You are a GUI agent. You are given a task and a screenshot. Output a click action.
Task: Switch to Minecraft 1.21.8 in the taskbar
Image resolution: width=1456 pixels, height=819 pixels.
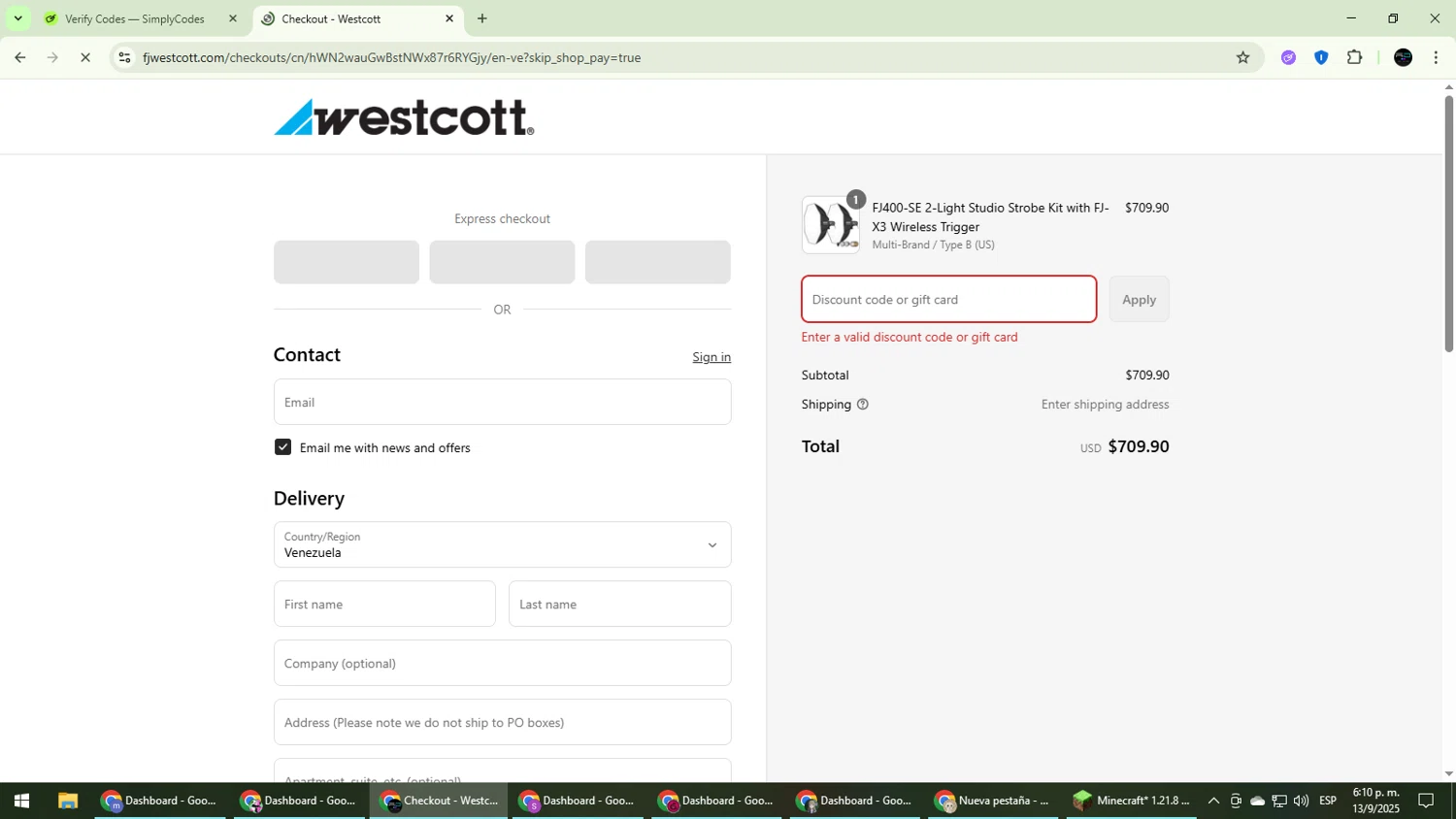coord(1131,801)
